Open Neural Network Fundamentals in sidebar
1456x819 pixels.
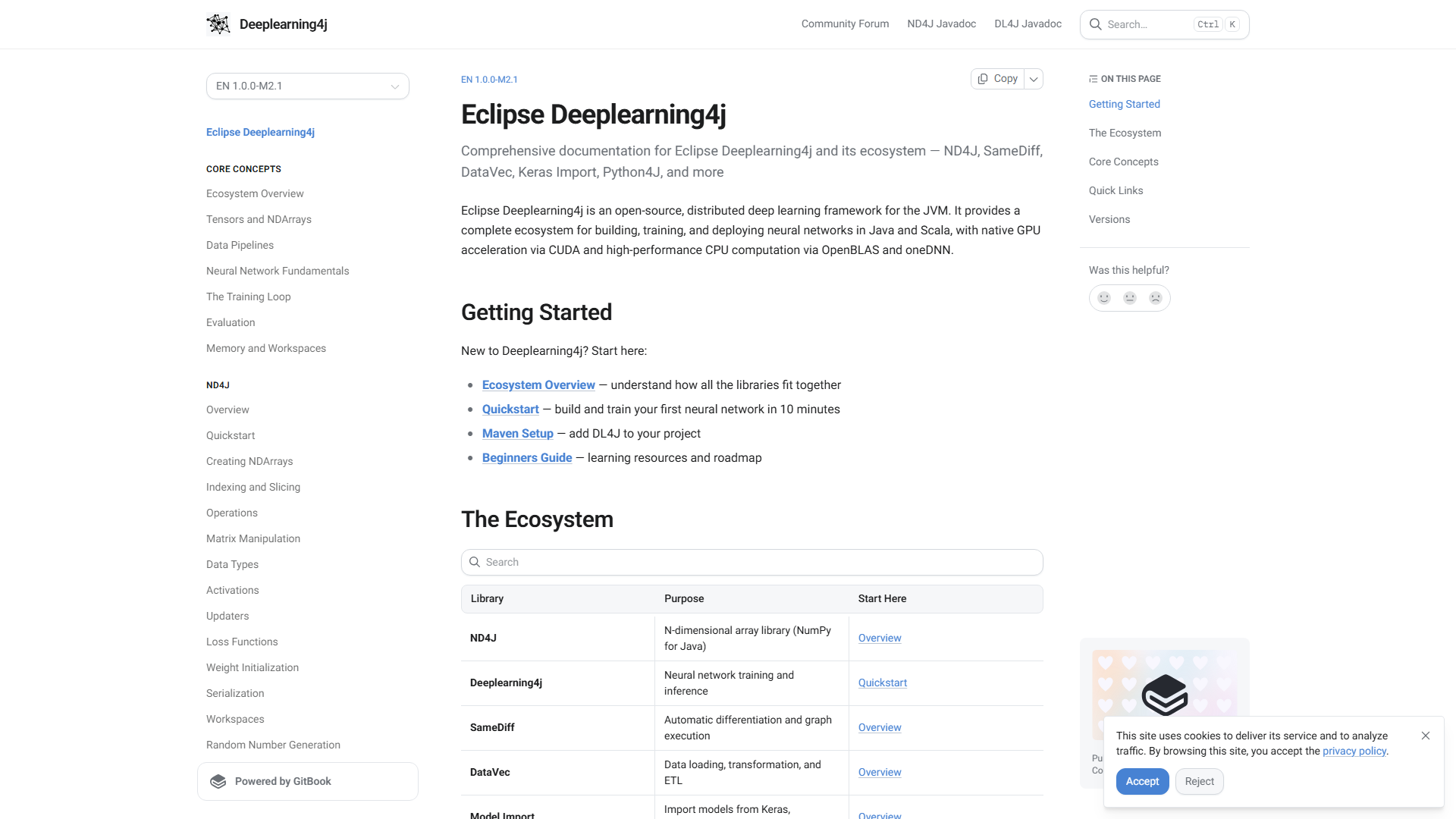click(x=278, y=271)
